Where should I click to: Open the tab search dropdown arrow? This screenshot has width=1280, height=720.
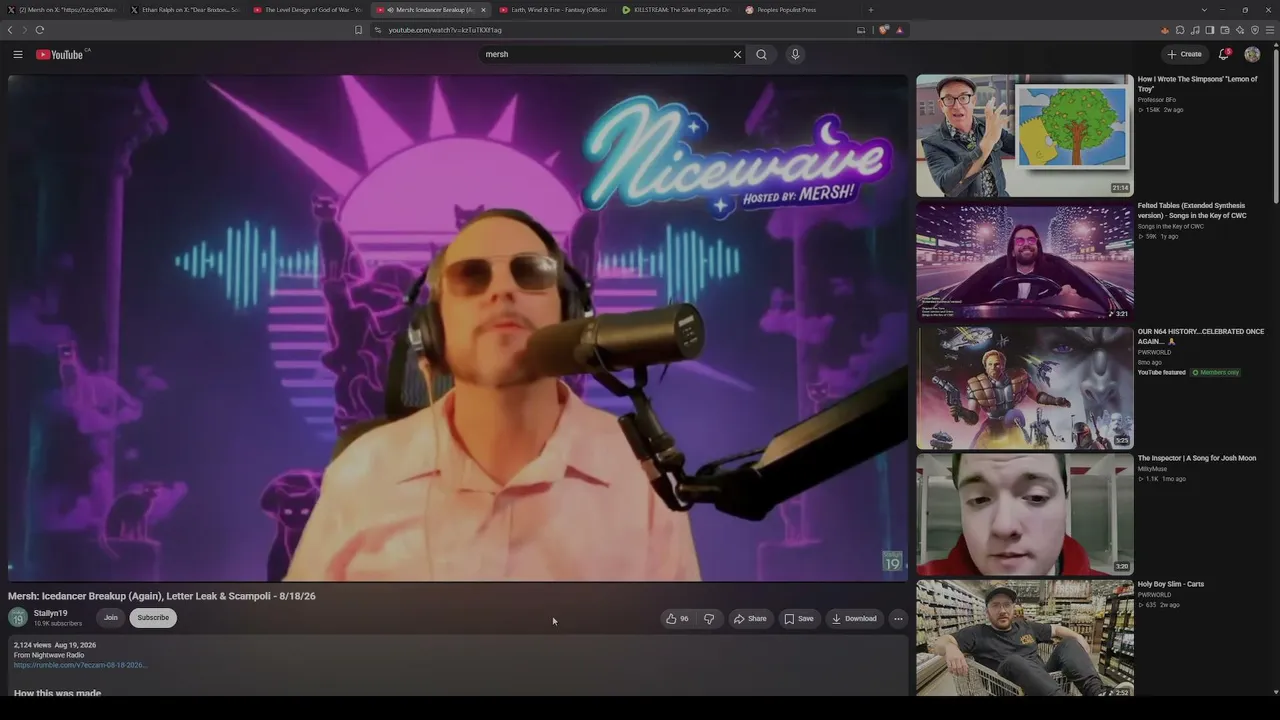(x=1204, y=10)
